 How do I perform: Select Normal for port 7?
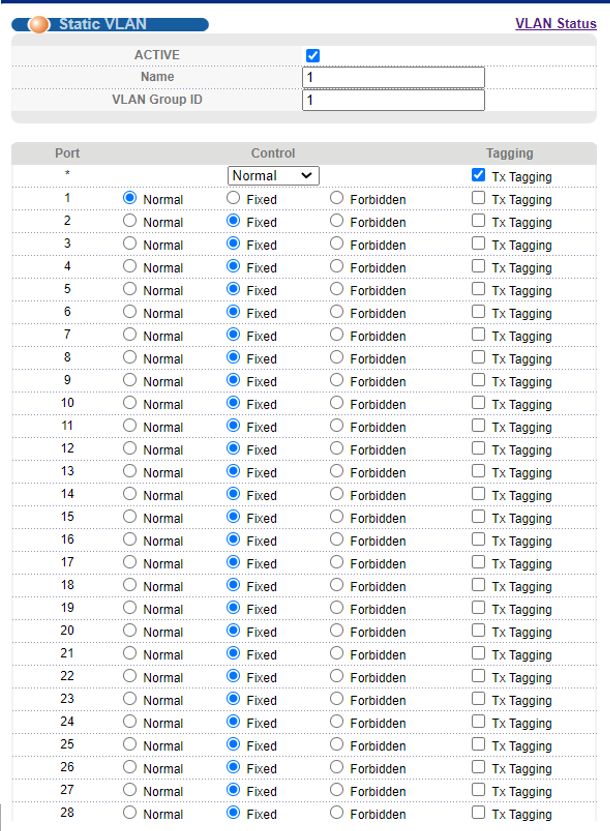coord(130,334)
